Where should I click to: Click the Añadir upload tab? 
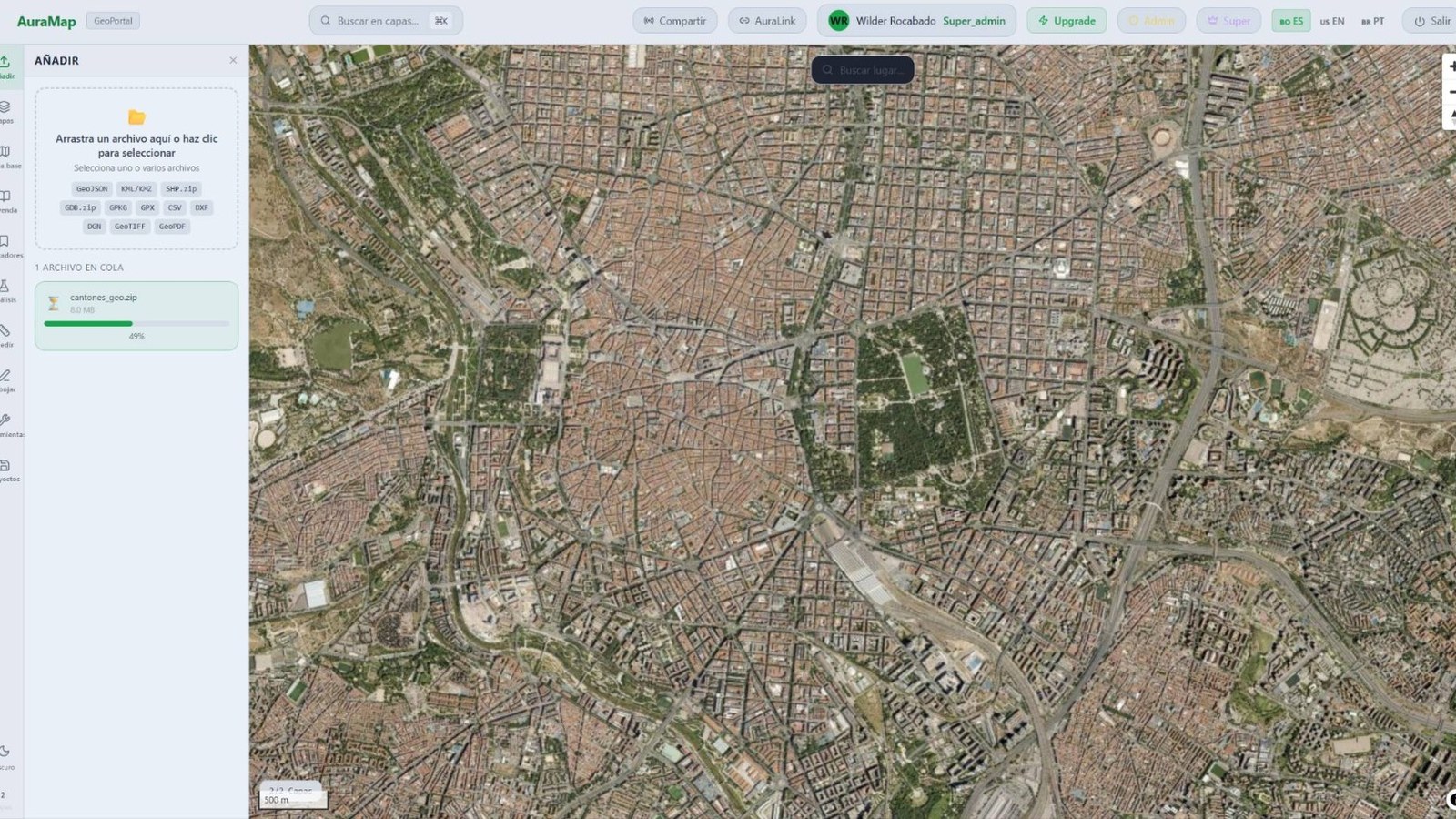5,64
